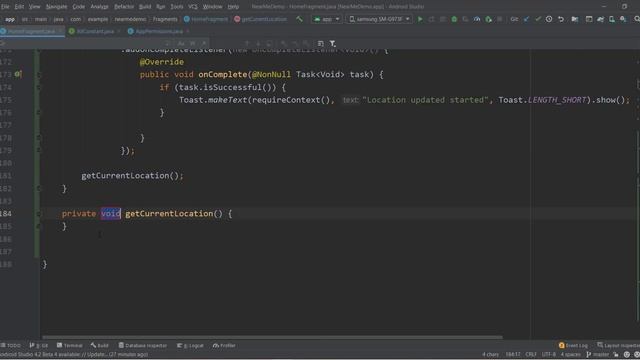Viewport: 640px width, 360px height.
Task: Click the HomeFragment breadcrumb in navigation bar
Action: tap(206, 19)
